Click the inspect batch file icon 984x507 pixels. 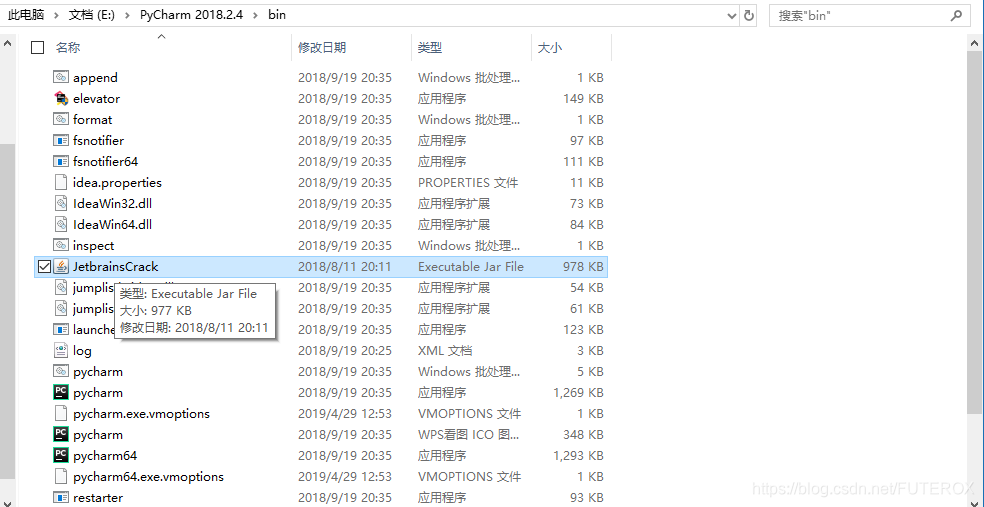pos(61,245)
